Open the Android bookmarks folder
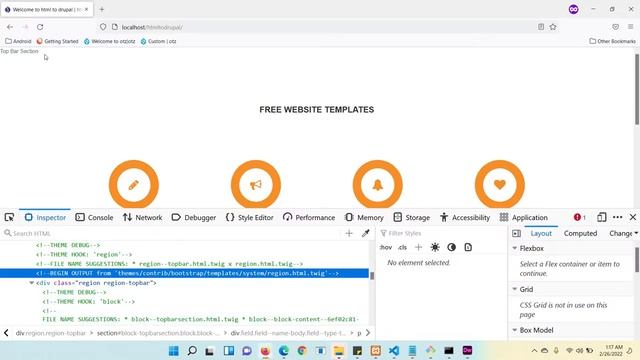The image size is (640, 360). pos(18,41)
